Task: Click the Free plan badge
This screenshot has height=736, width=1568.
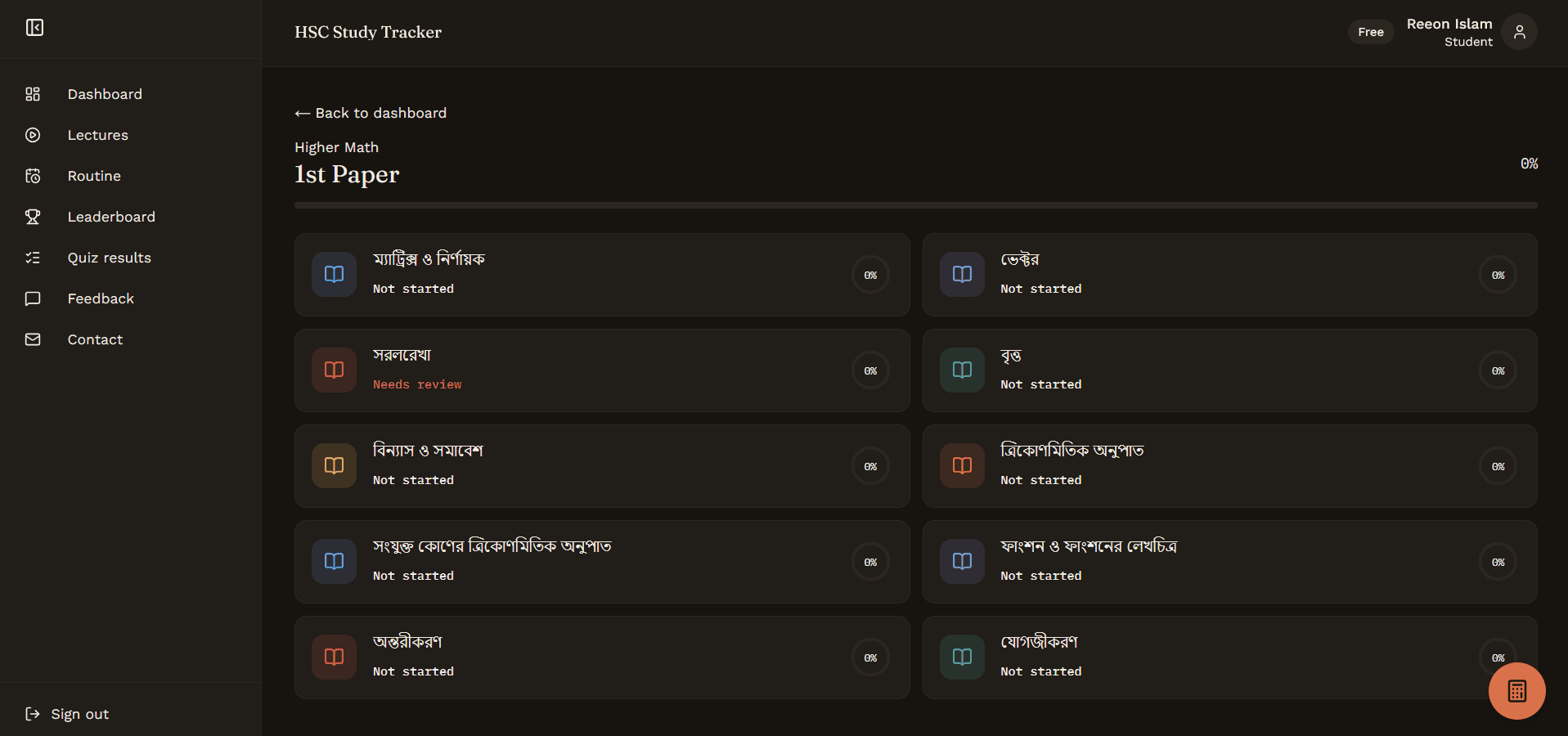Action: click(x=1371, y=32)
